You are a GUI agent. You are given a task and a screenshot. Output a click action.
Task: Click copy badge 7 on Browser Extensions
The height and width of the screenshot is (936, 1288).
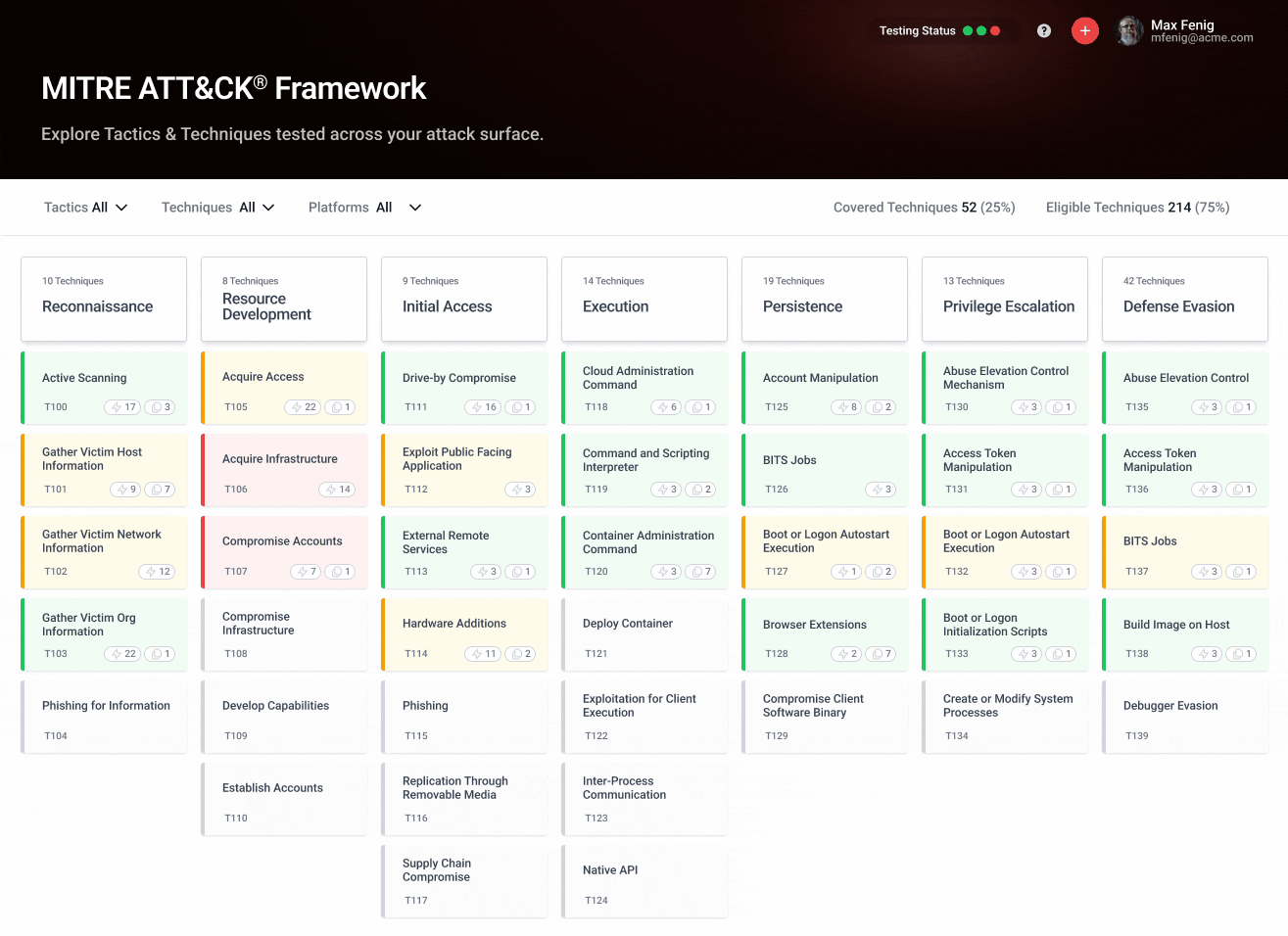coord(882,654)
